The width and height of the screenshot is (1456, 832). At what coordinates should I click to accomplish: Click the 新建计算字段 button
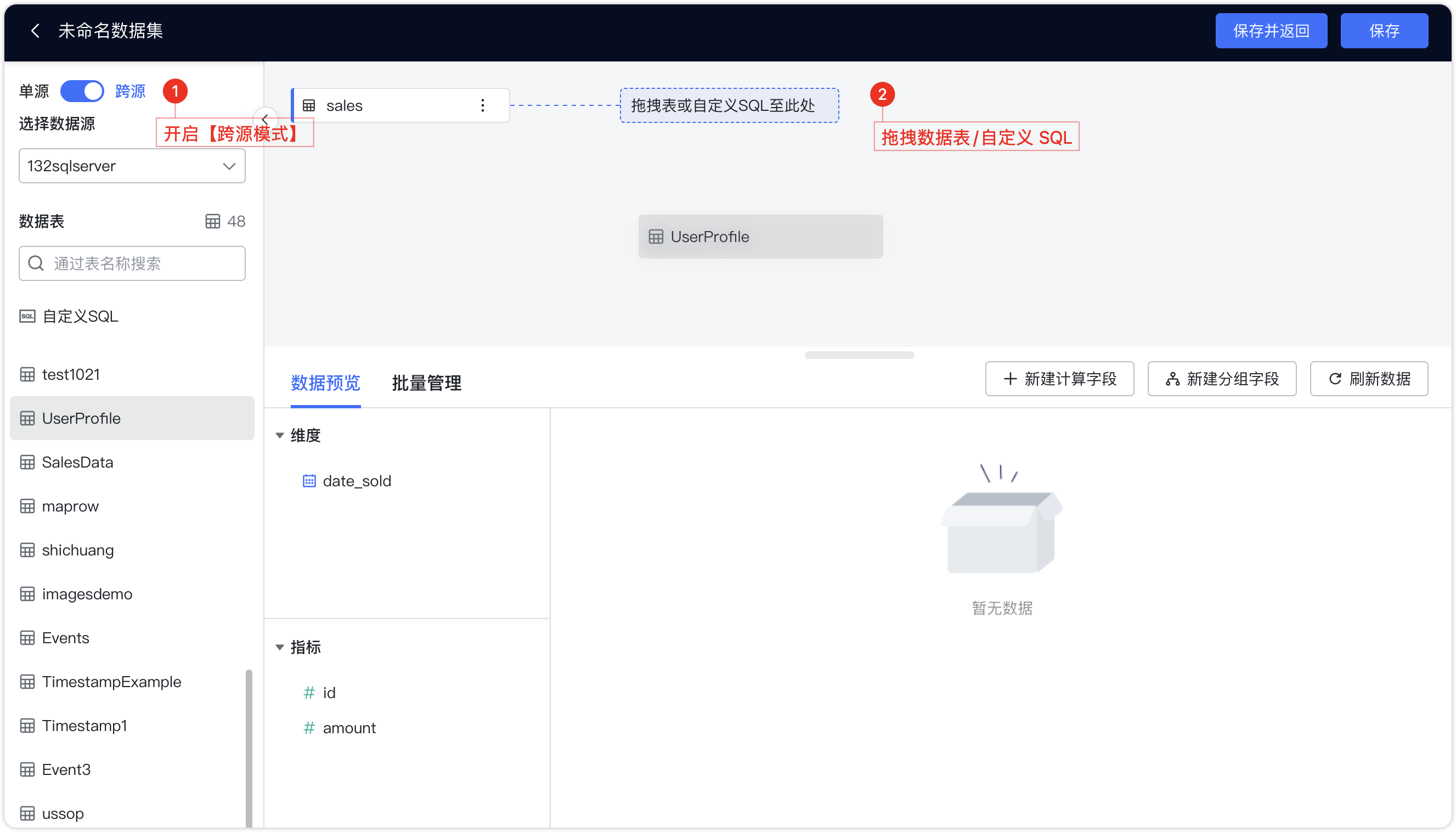(1060, 379)
